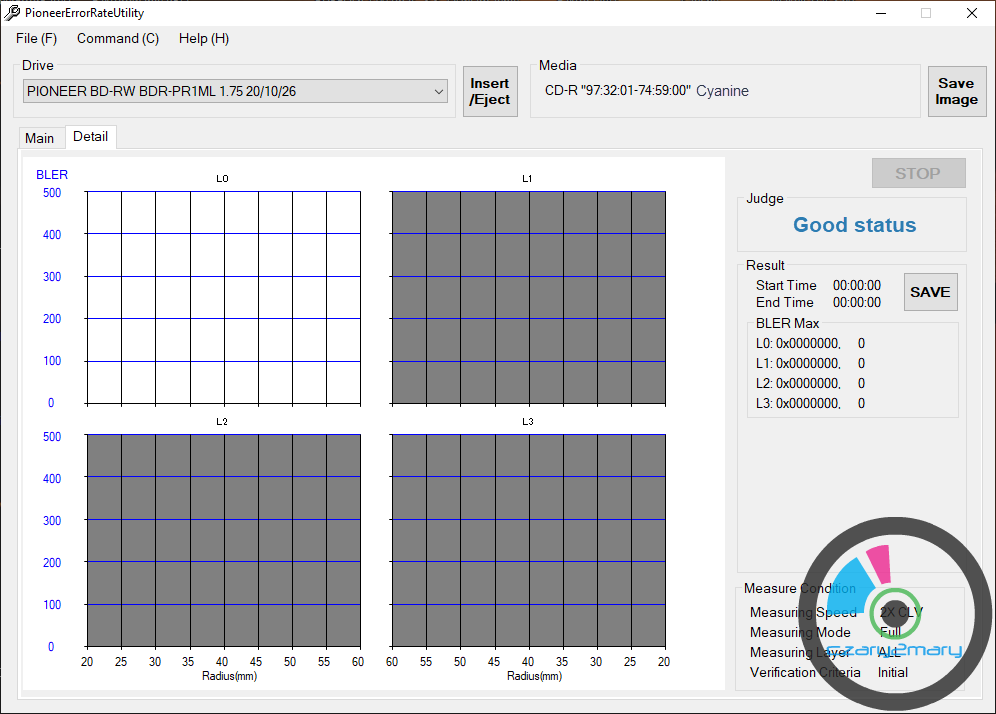Viewport: 996px width, 714px height.
Task: Open the Command (C) menu
Action: (118, 39)
